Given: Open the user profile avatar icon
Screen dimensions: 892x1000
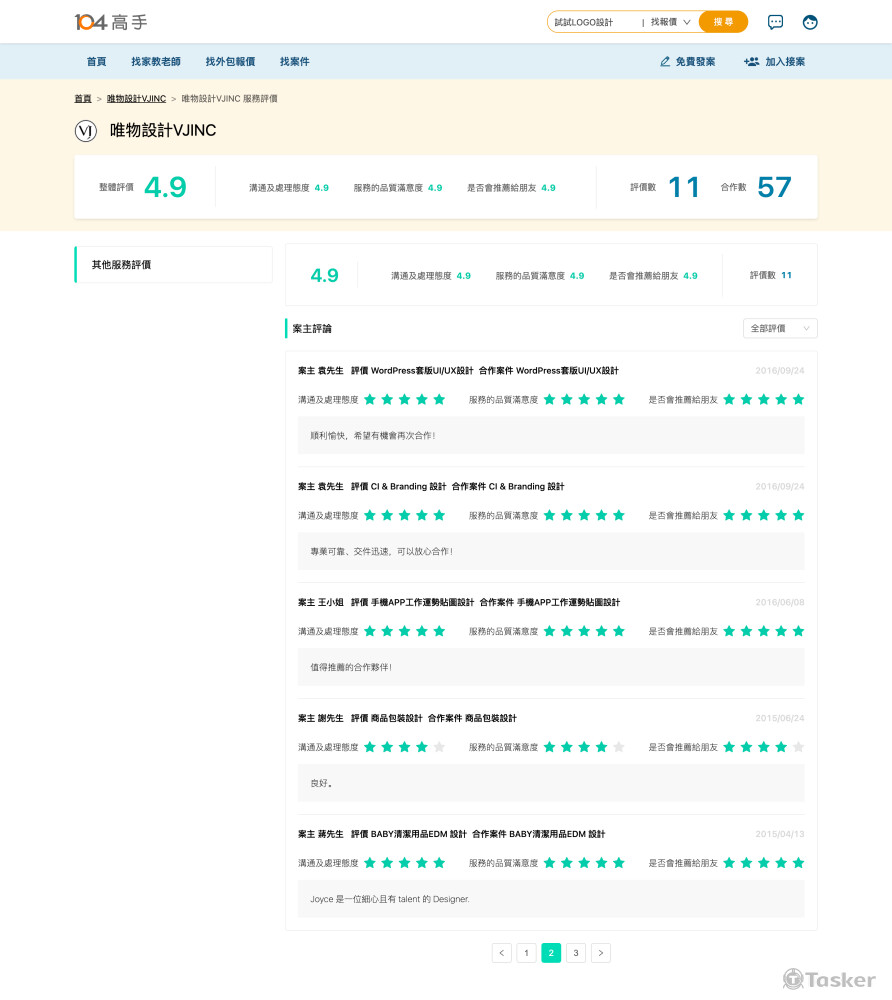Looking at the screenshot, I should tap(810, 22).
